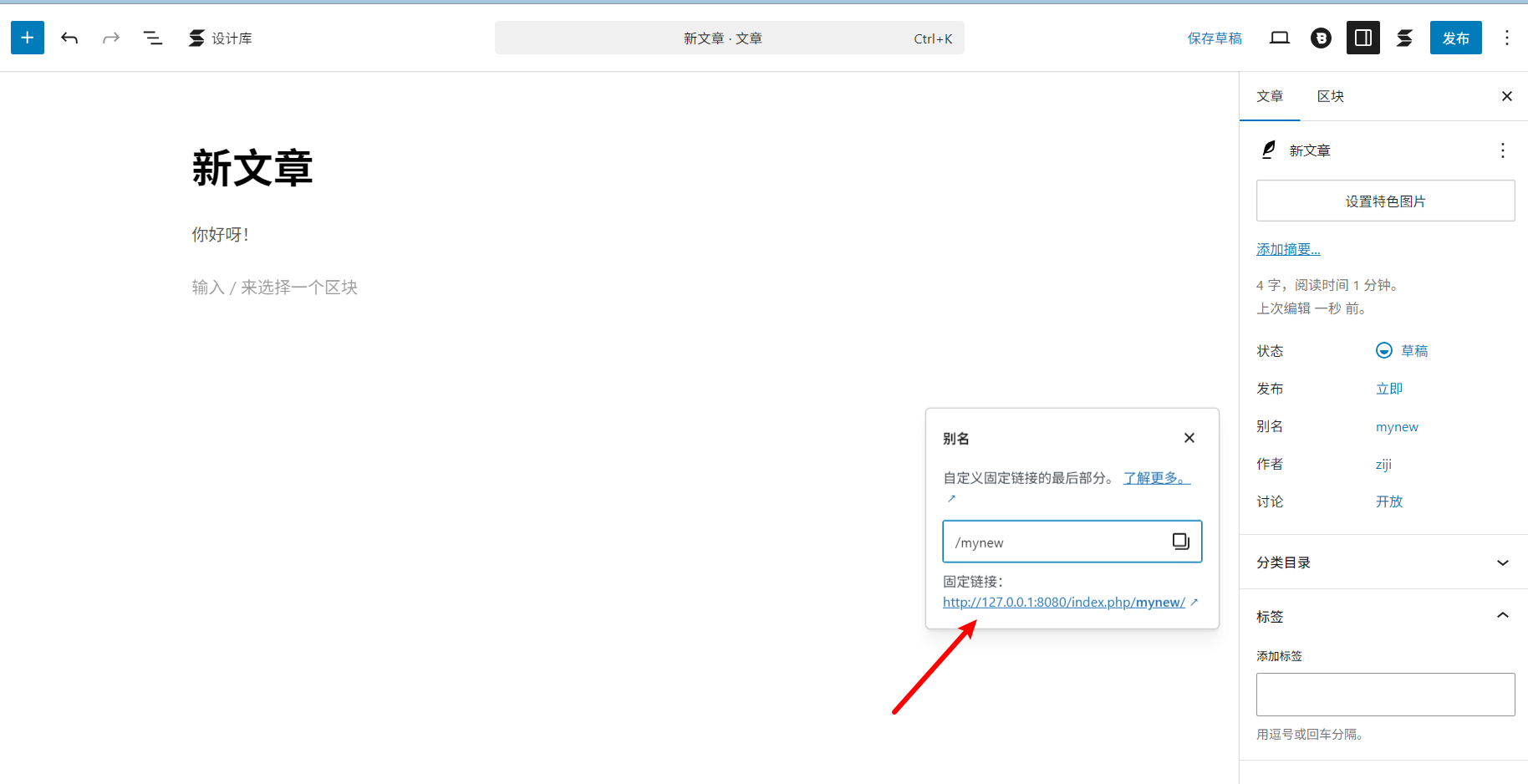Select the 文章 tab in sidebar
This screenshot has width=1528, height=784.
coord(1270,96)
